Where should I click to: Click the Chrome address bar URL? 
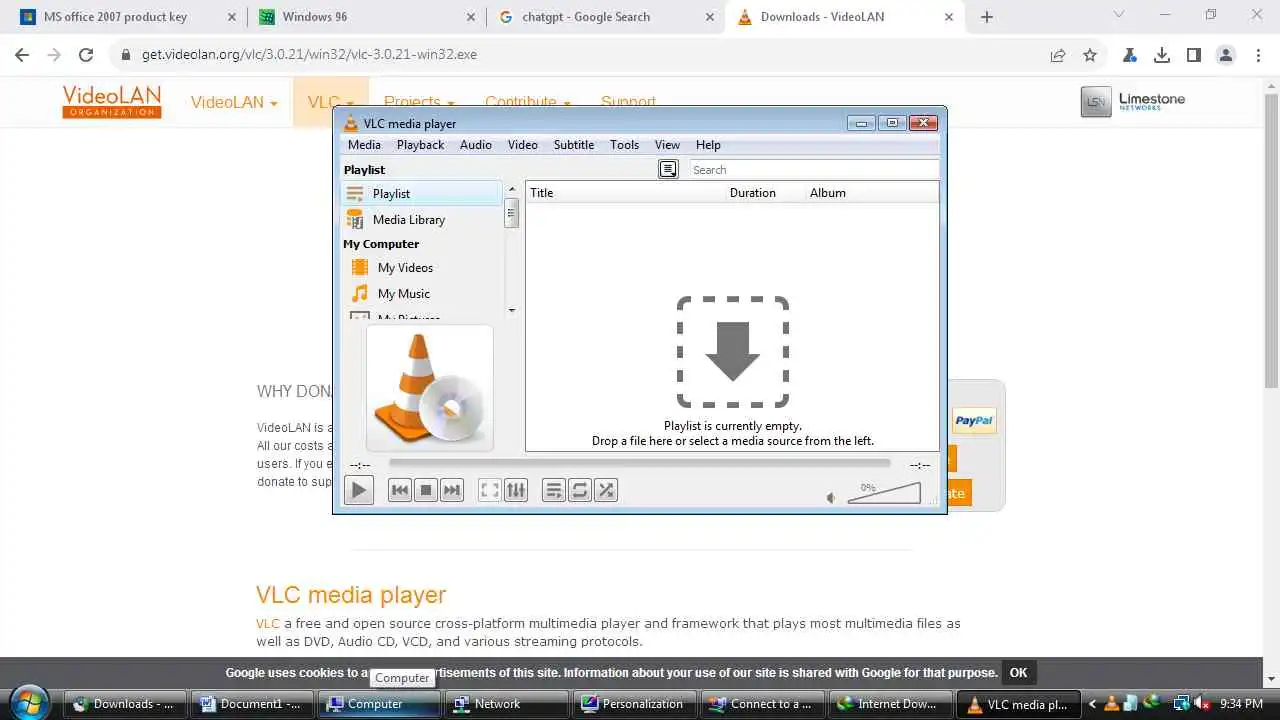(x=309, y=55)
